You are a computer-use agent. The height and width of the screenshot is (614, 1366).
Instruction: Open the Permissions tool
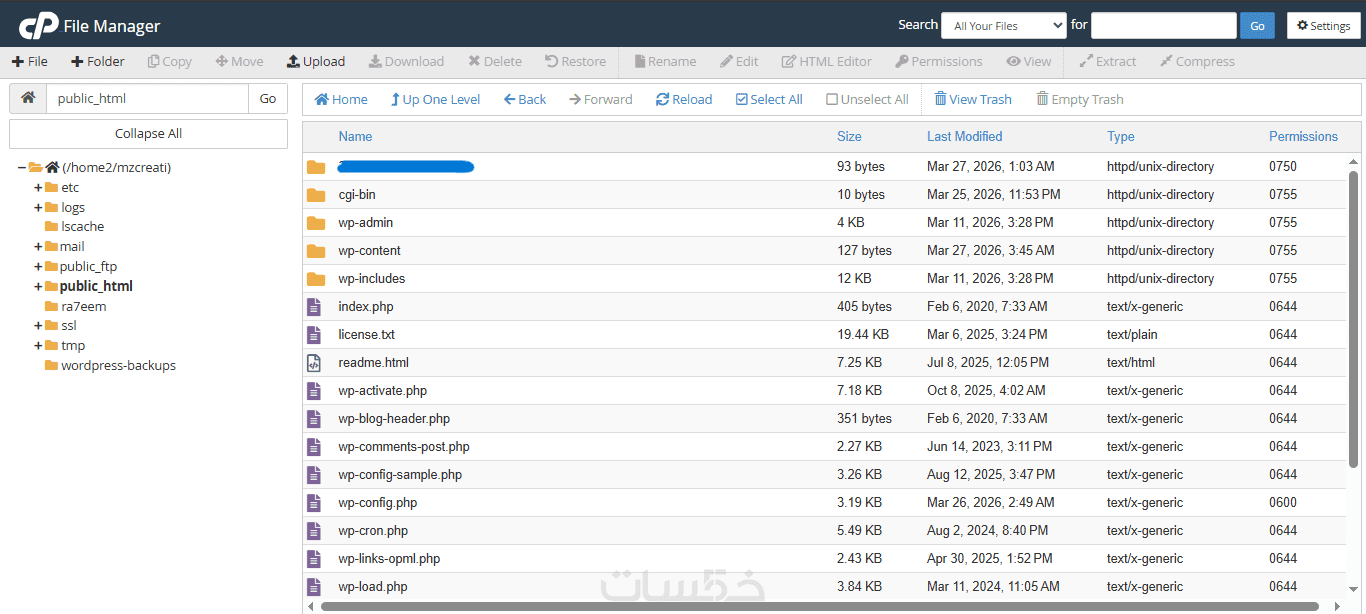click(939, 61)
